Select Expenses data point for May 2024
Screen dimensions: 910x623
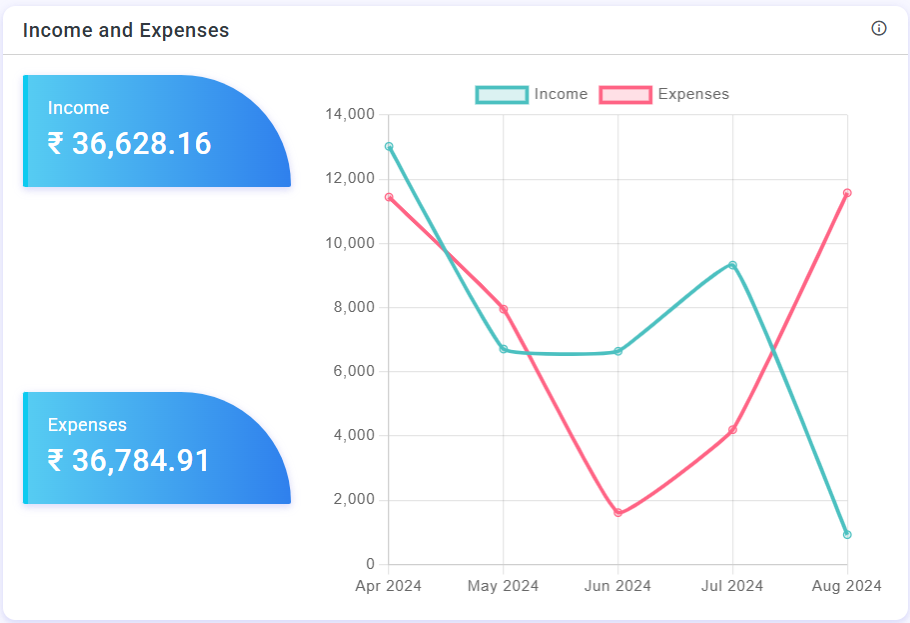[x=503, y=309]
